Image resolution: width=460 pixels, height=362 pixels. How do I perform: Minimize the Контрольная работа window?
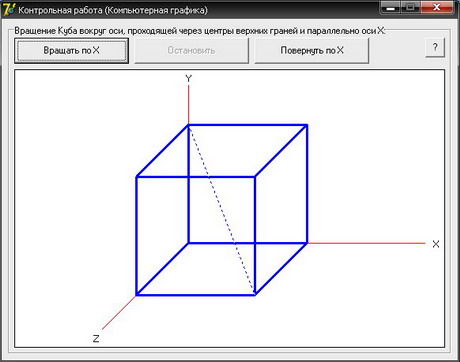click(391, 8)
